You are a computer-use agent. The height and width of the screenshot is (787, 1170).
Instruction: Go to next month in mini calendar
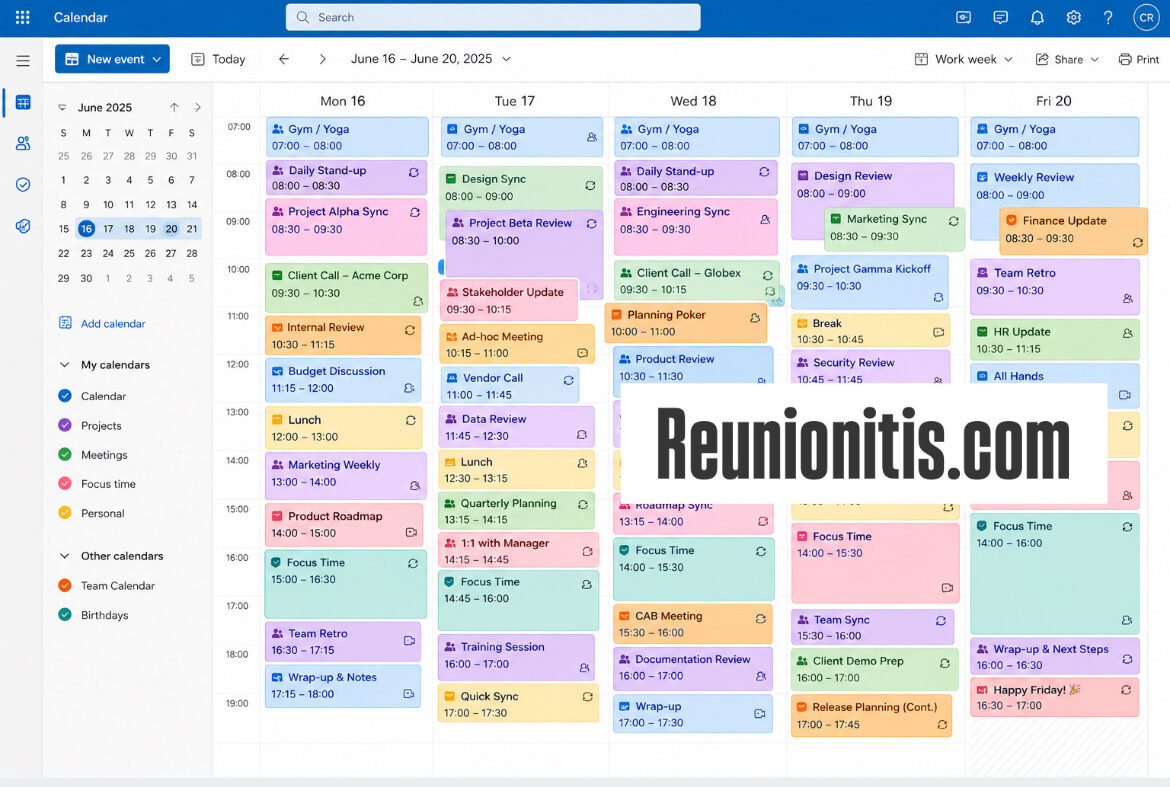click(197, 107)
